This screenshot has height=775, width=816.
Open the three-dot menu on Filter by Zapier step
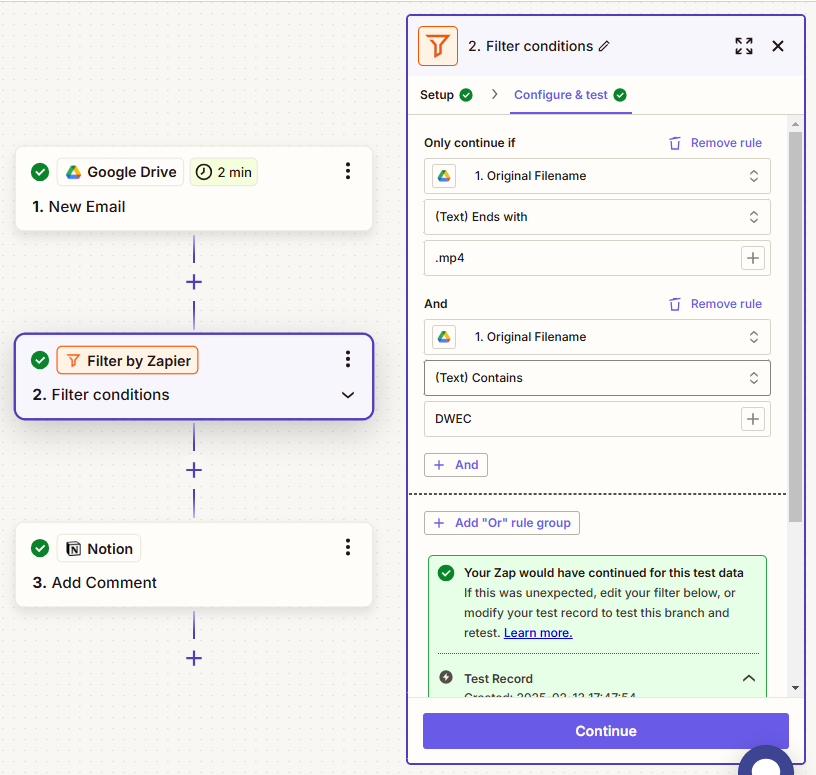click(347, 359)
